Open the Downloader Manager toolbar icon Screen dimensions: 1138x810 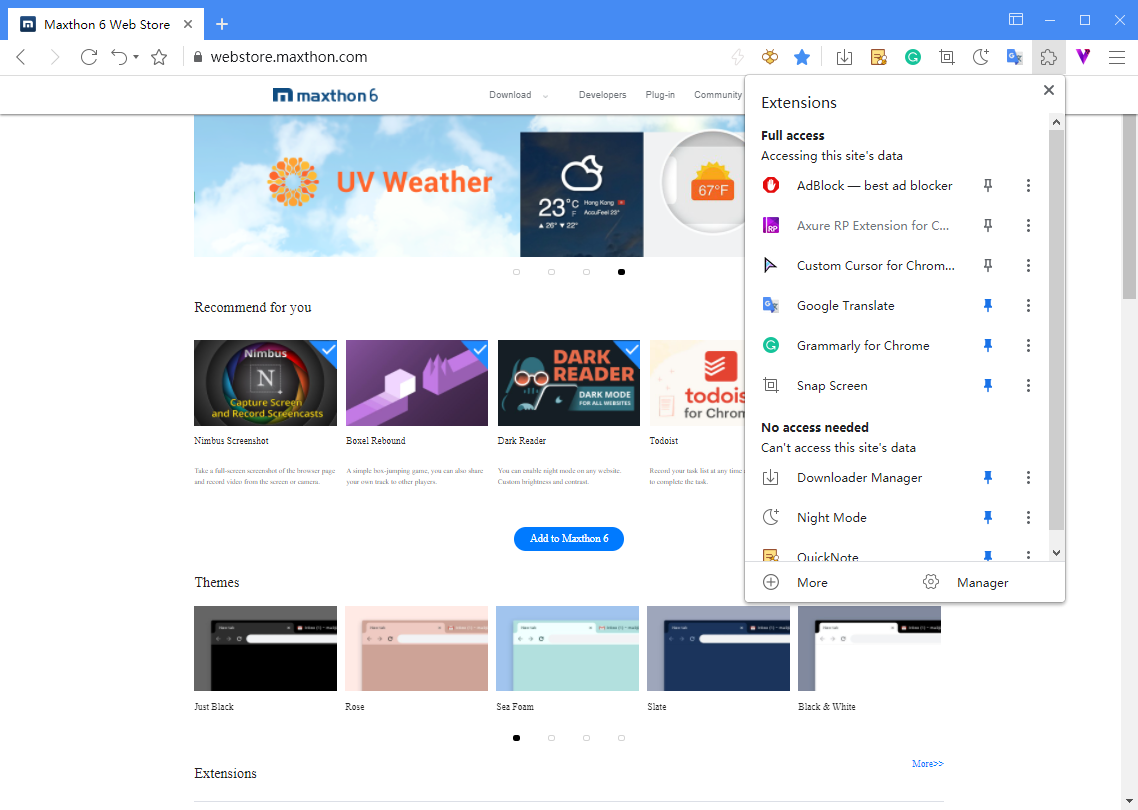(x=844, y=57)
